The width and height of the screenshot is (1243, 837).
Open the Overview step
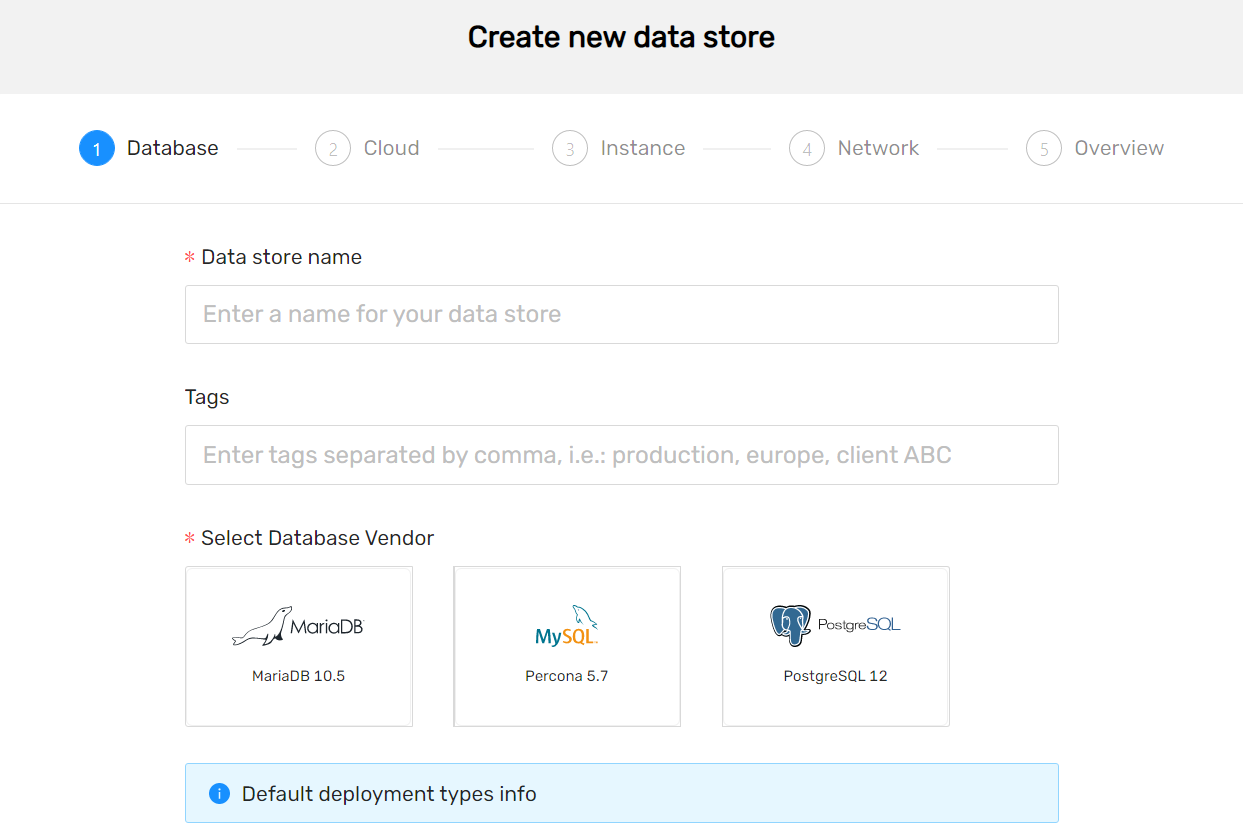point(1119,147)
